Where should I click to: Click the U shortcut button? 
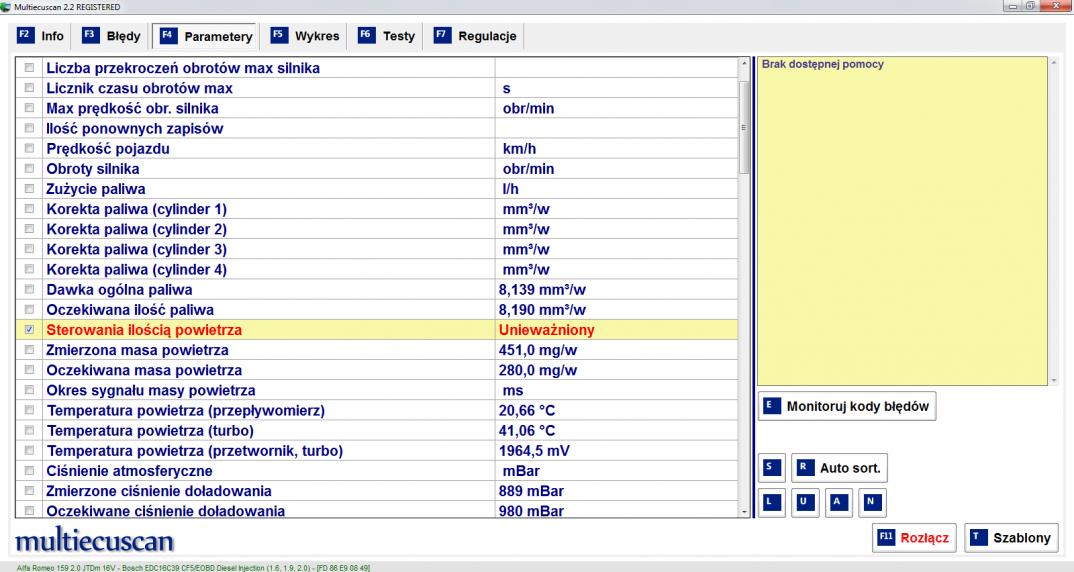tap(805, 501)
